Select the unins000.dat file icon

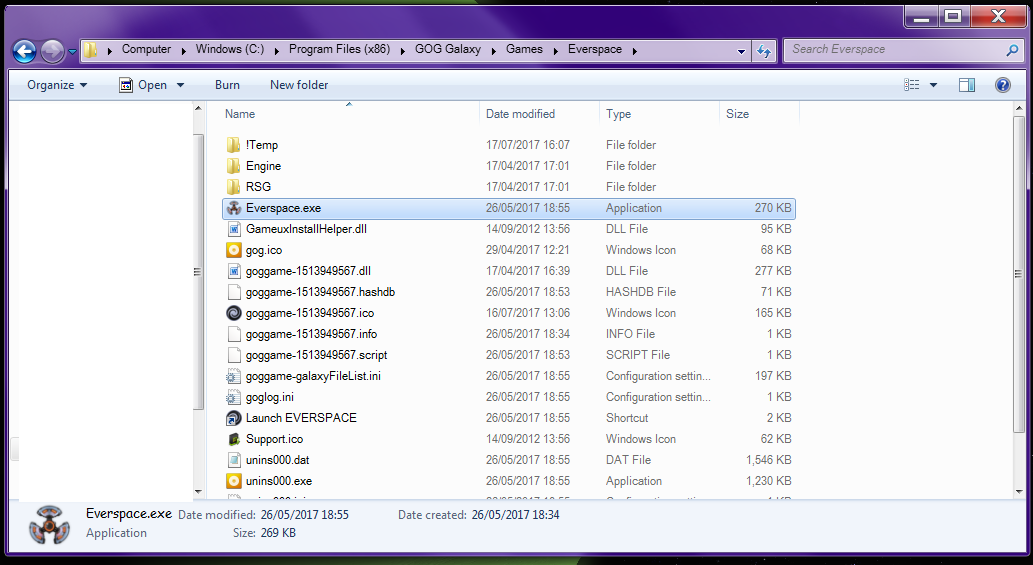pos(233,460)
